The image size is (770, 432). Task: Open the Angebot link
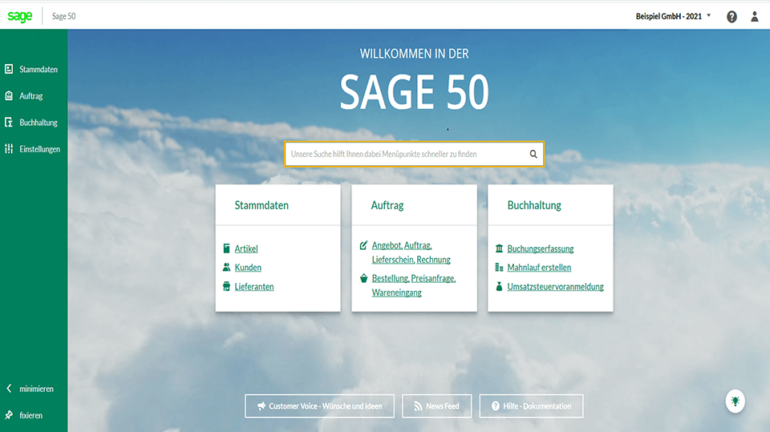[386, 245]
